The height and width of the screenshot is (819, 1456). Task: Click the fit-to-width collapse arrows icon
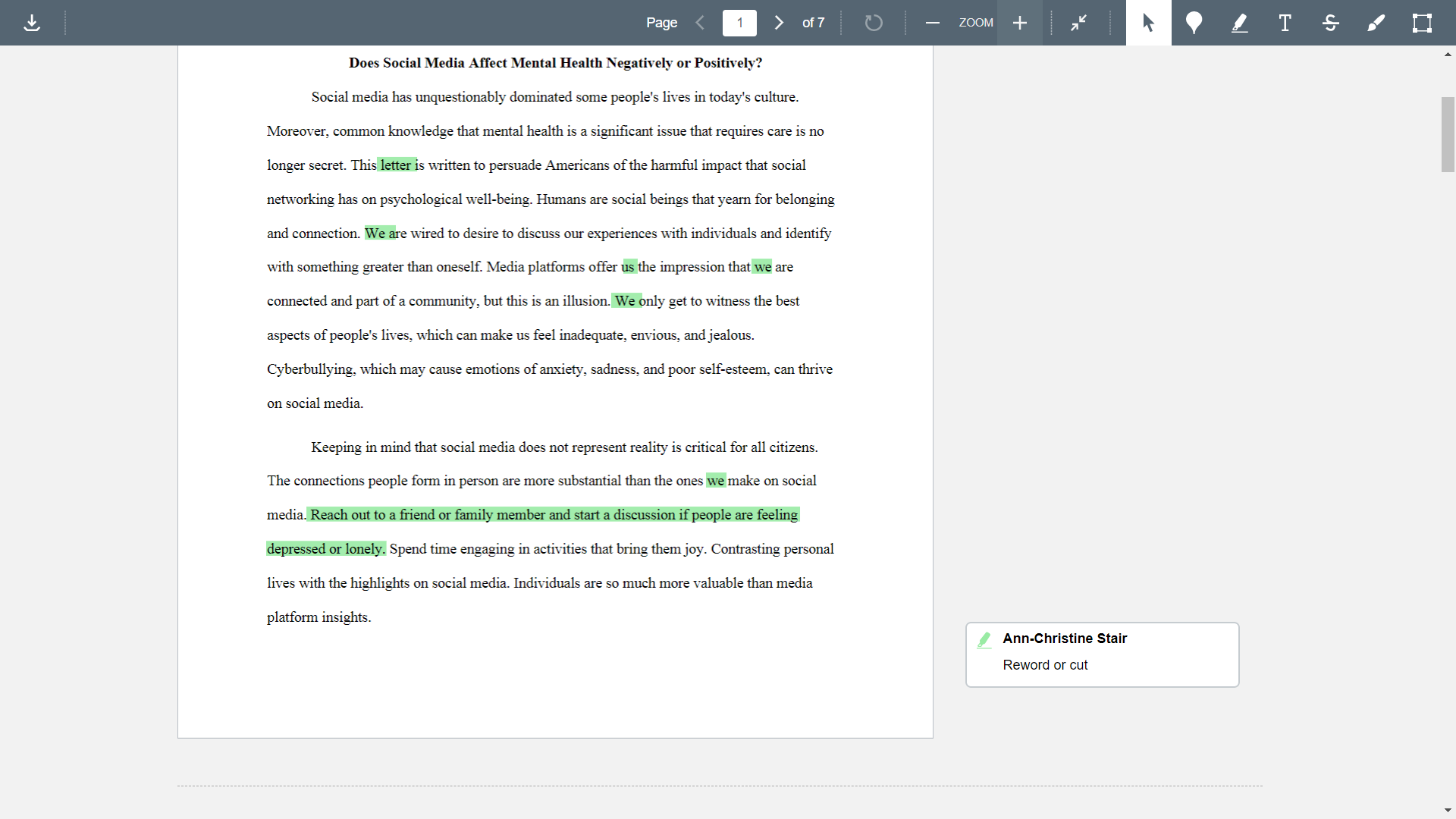[1078, 23]
